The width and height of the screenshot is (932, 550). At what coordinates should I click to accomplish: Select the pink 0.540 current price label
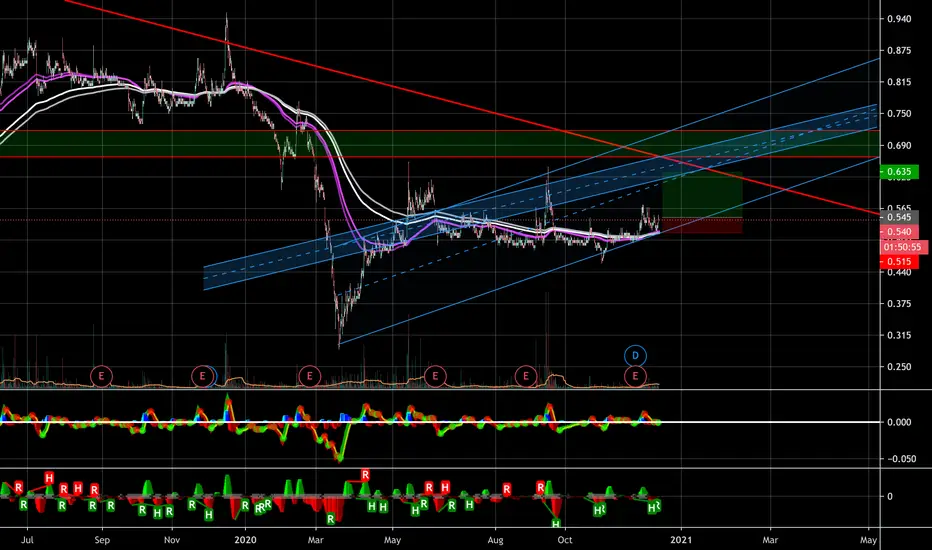pyautogui.click(x=899, y=231)
